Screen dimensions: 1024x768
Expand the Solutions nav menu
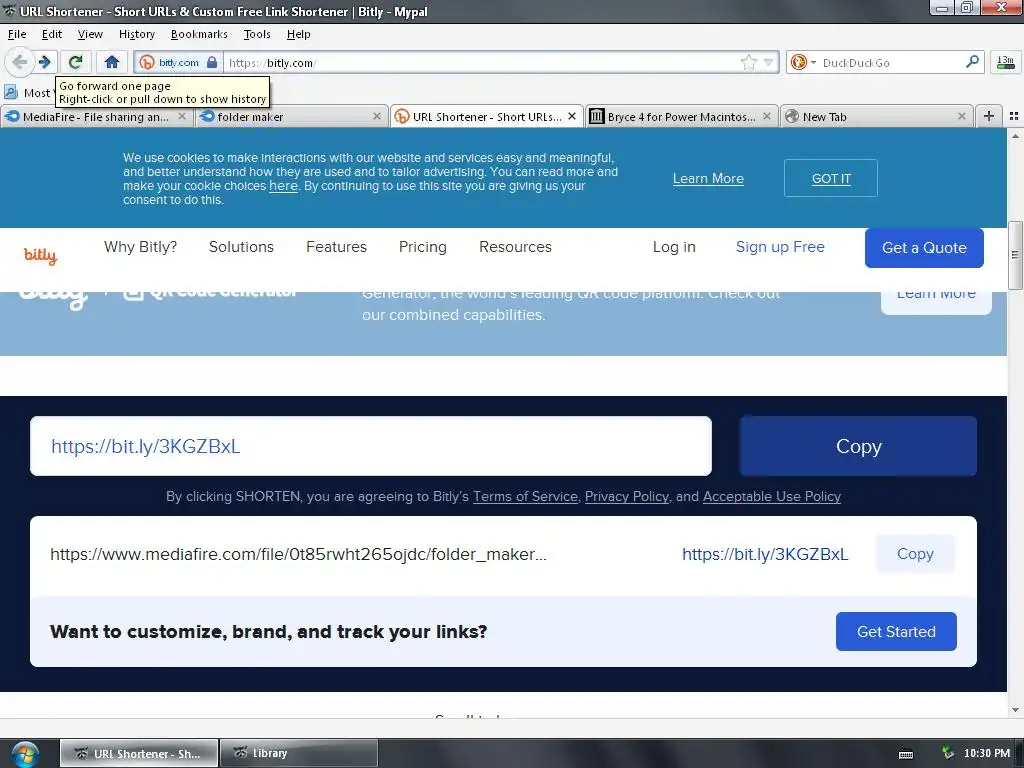click(241, 247)
